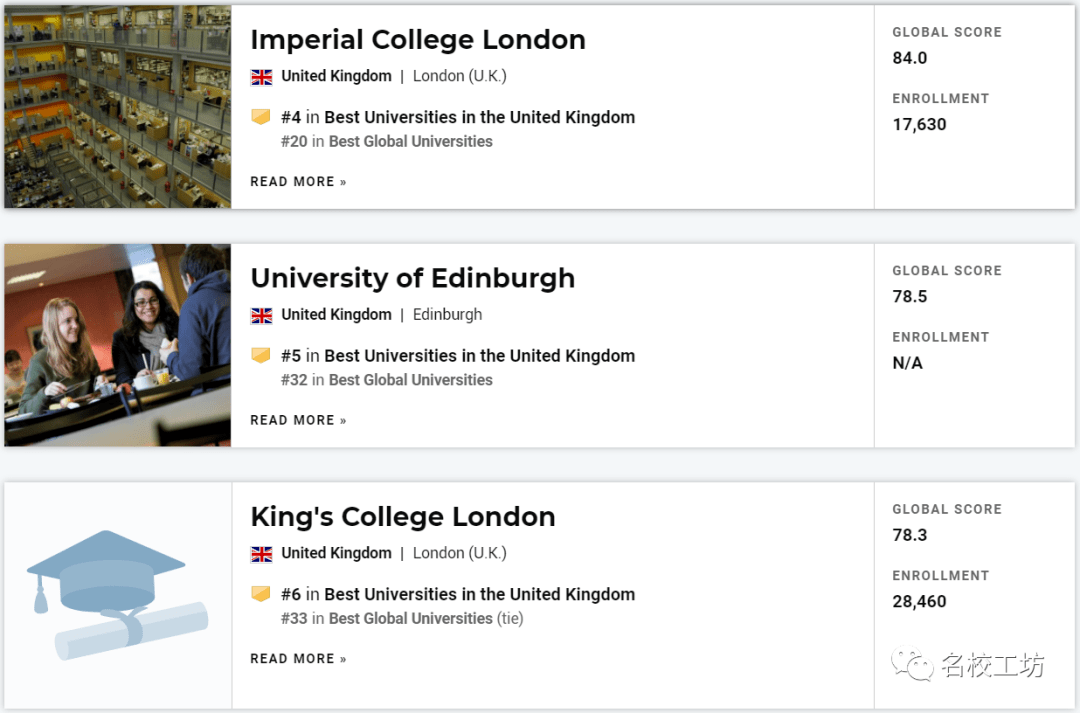
Task: Click UK flag icon under King's College London
Action: pos(261,554)
